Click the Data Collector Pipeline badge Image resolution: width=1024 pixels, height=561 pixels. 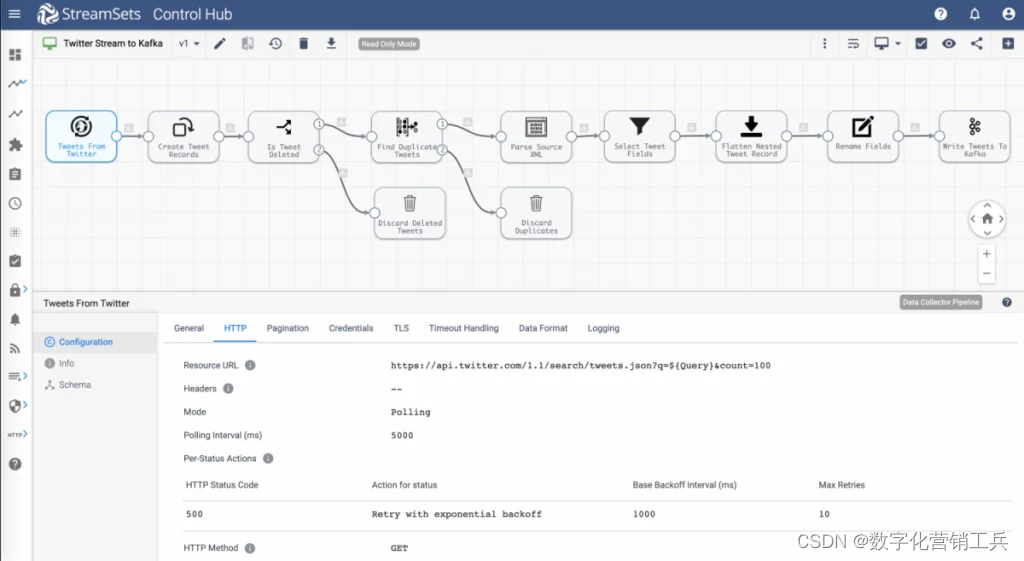click(x=941, y=302)
